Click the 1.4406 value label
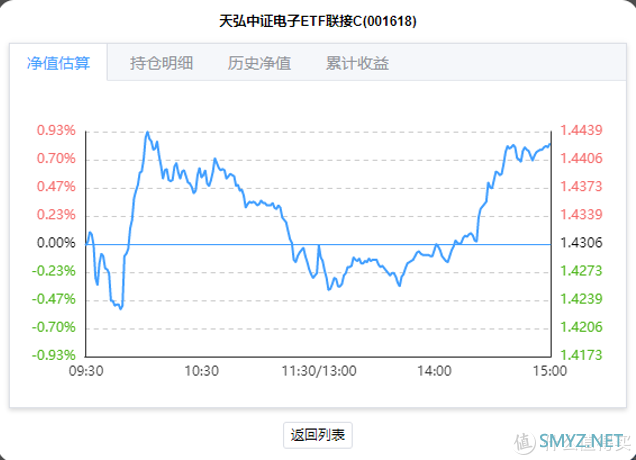The image size is (636, 460). click(581, 158)
